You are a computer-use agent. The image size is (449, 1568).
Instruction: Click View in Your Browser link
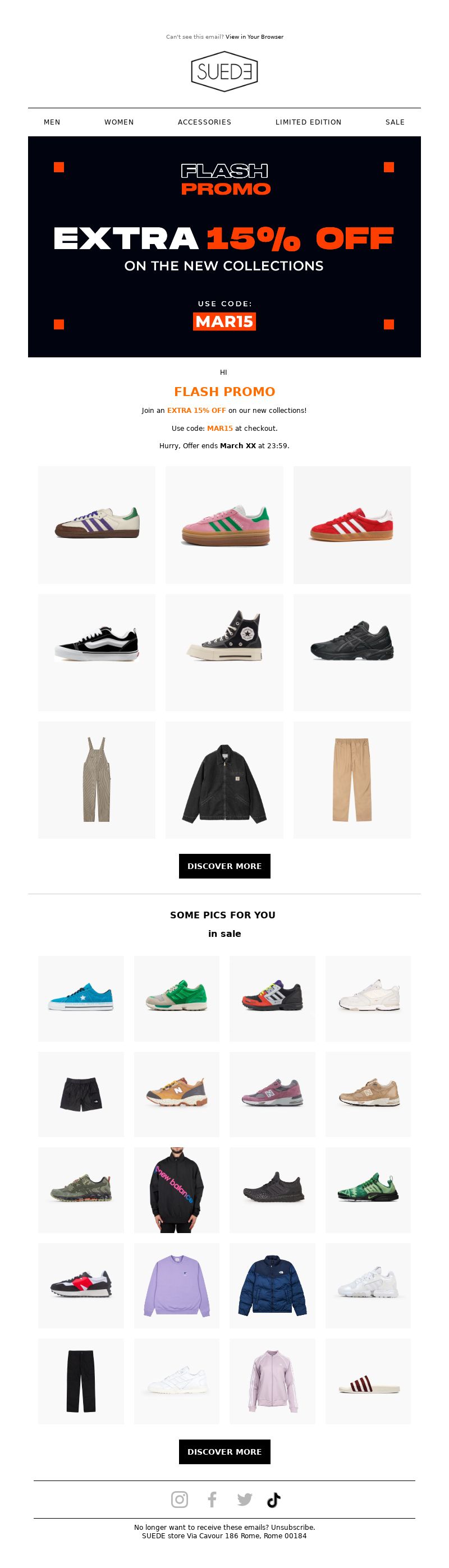[x=254, y=37]
